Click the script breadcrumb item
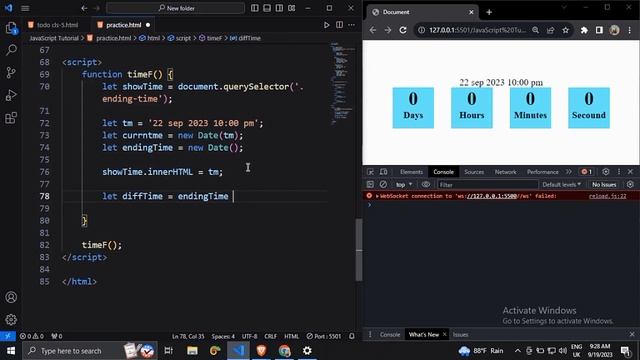 pyautogui.click(x=179, y=38)
